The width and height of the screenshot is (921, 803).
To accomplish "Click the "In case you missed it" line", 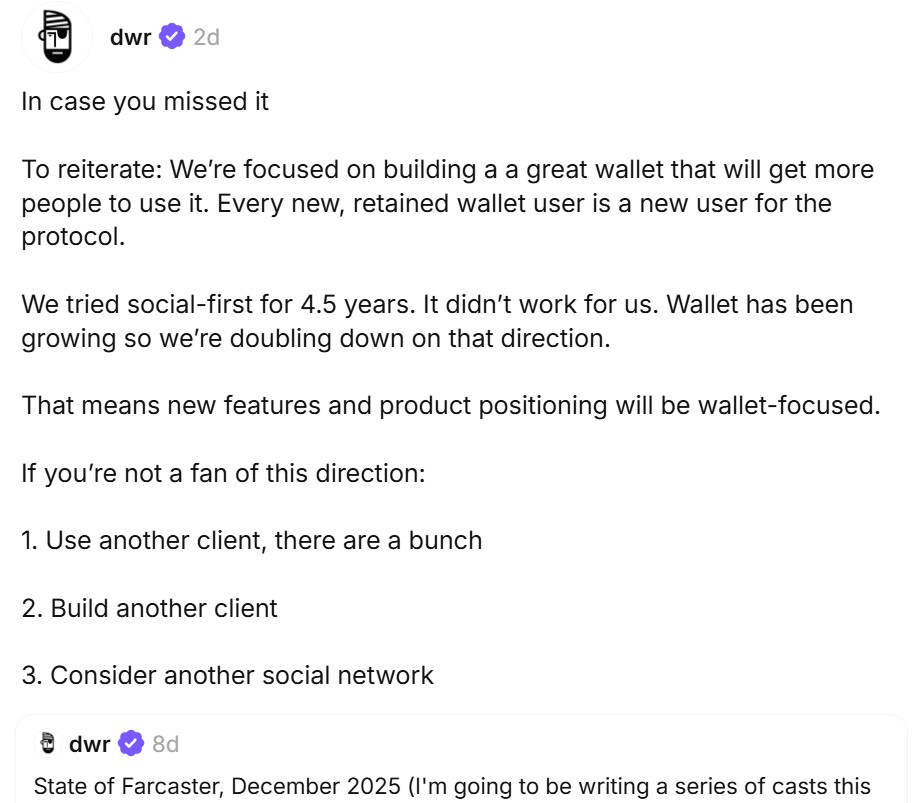I will [145, 102].
